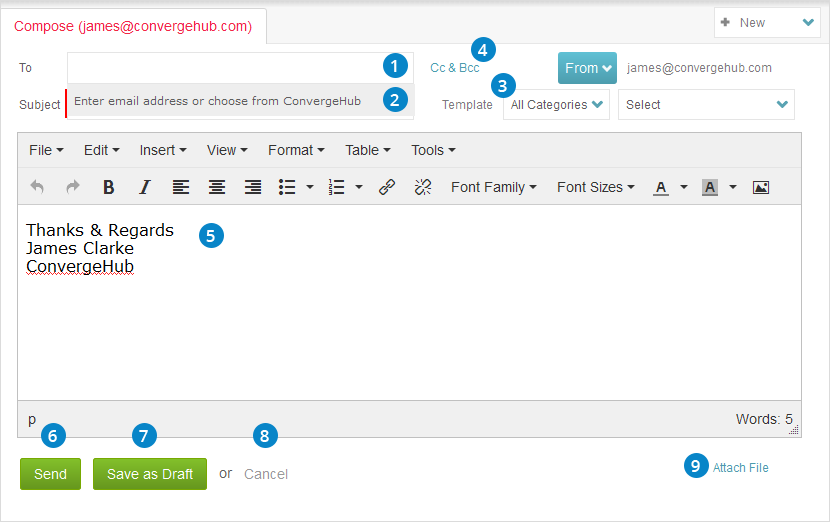The image size is (830, 522).
Task: Open the Format menu
Action: click(296, 150)
